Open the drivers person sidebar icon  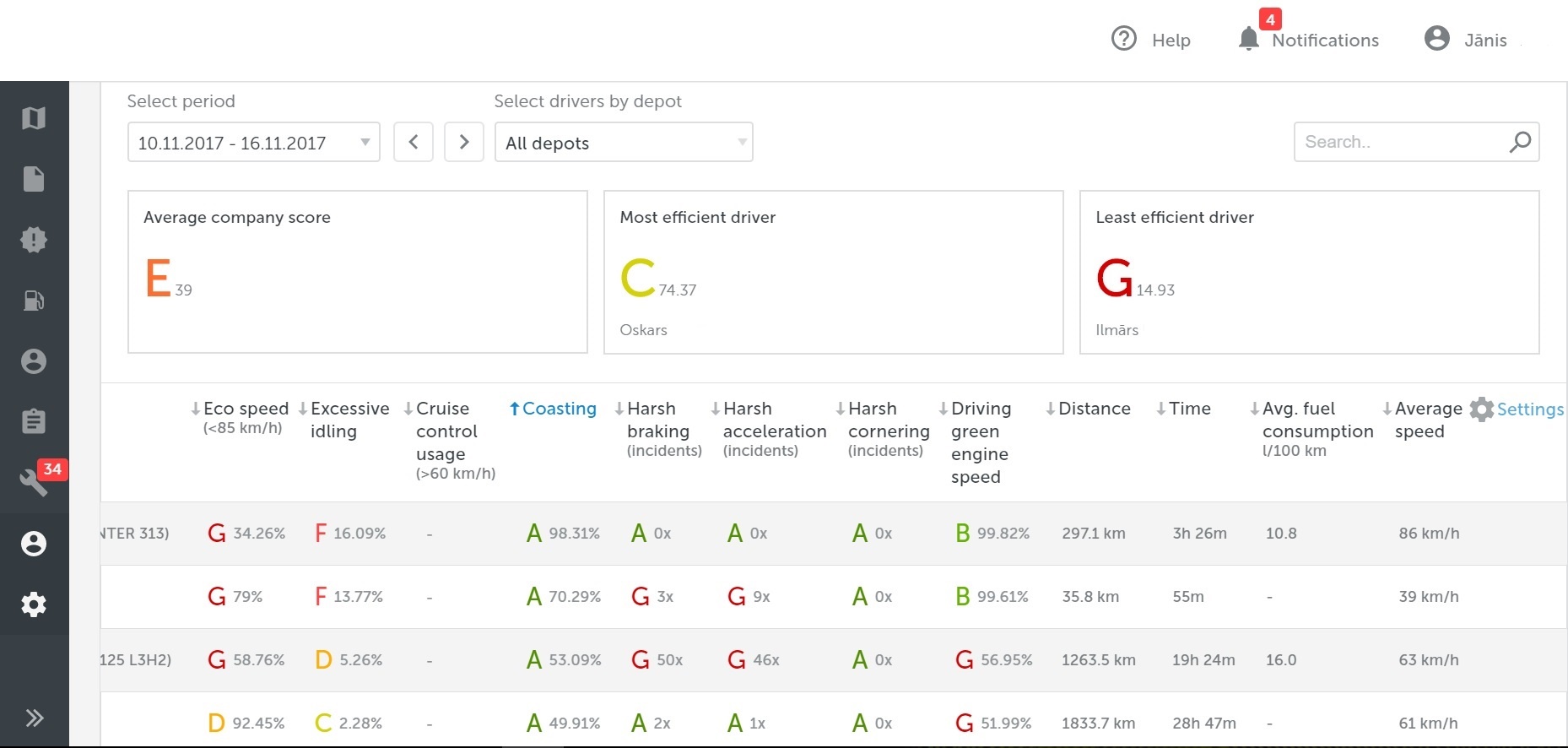(34, 361)
